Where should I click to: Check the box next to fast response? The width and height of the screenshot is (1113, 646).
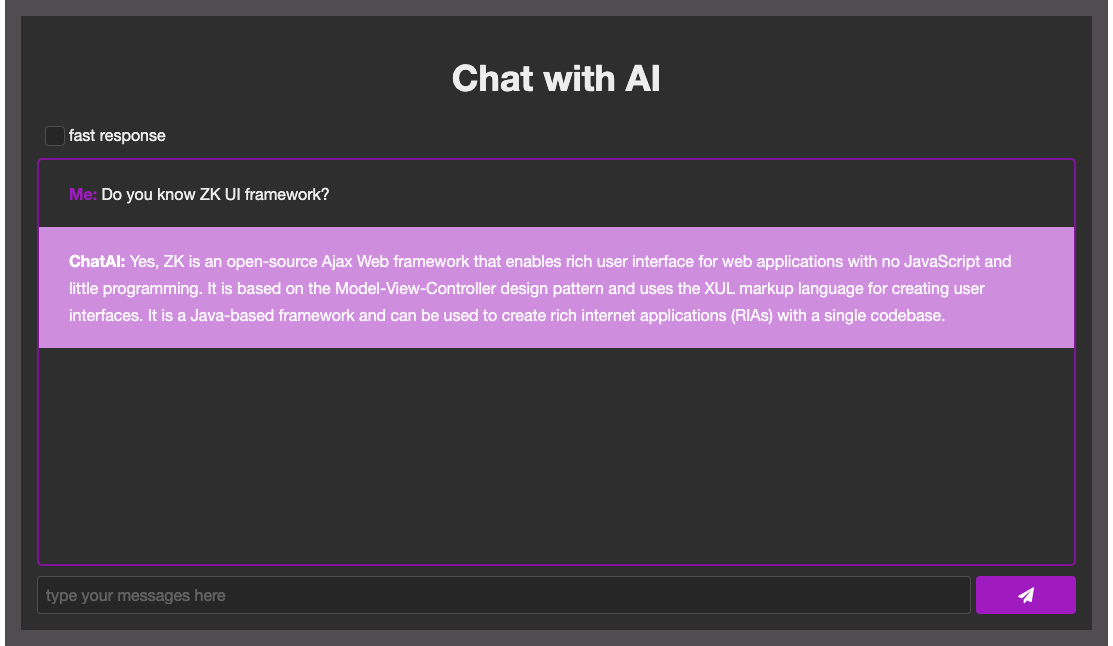point(55,135)
